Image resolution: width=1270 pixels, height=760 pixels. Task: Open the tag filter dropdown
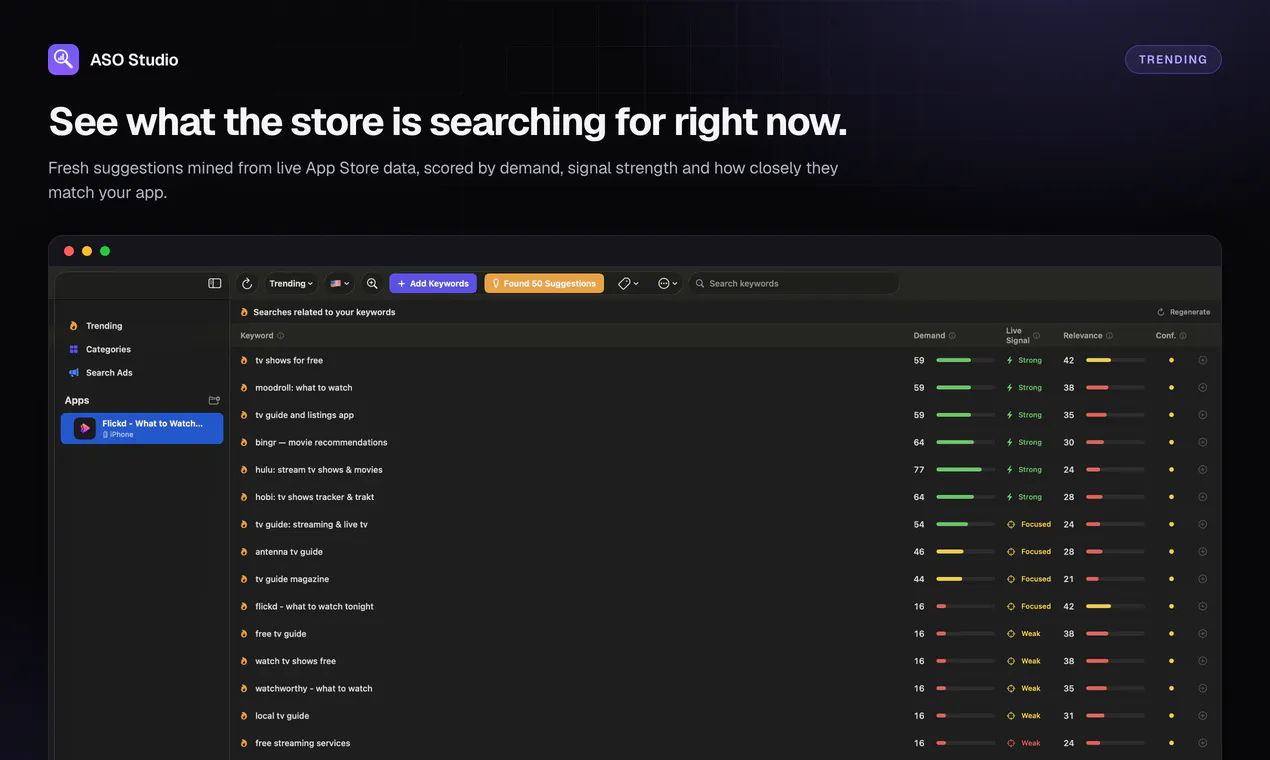[x=628, y=283]
